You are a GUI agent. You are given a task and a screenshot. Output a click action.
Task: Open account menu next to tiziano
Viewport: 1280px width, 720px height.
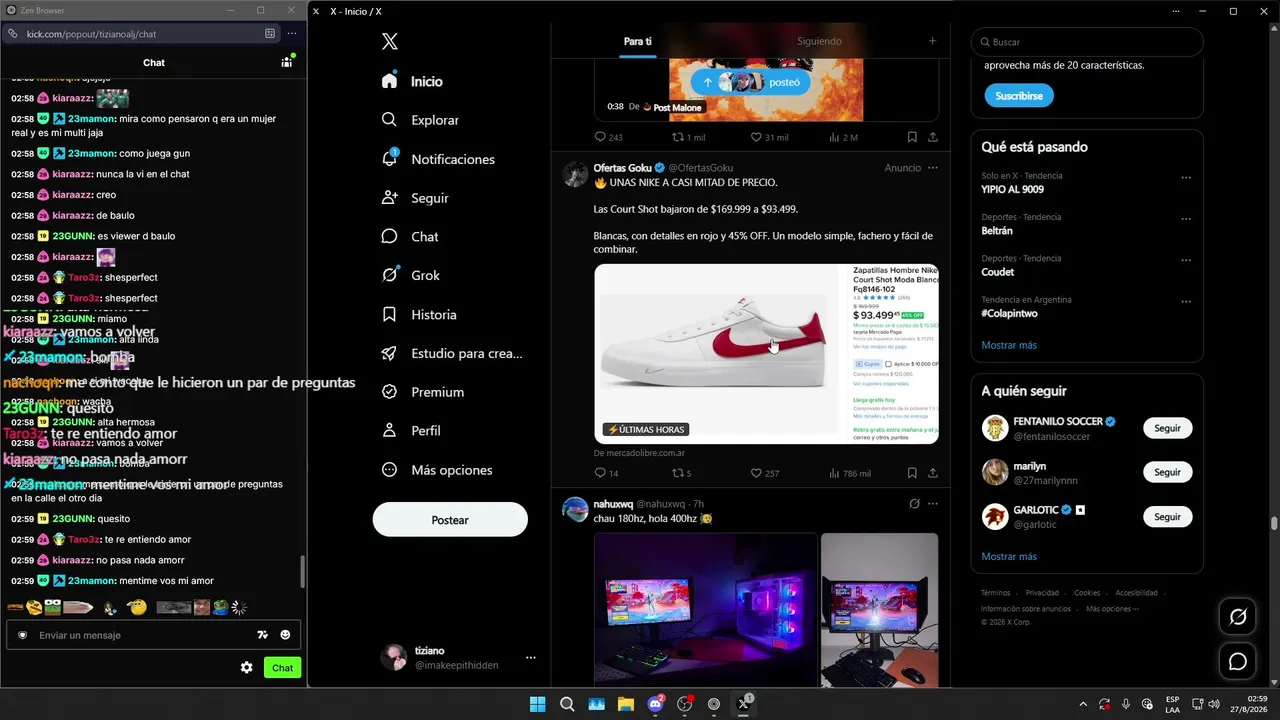(531, 657)
